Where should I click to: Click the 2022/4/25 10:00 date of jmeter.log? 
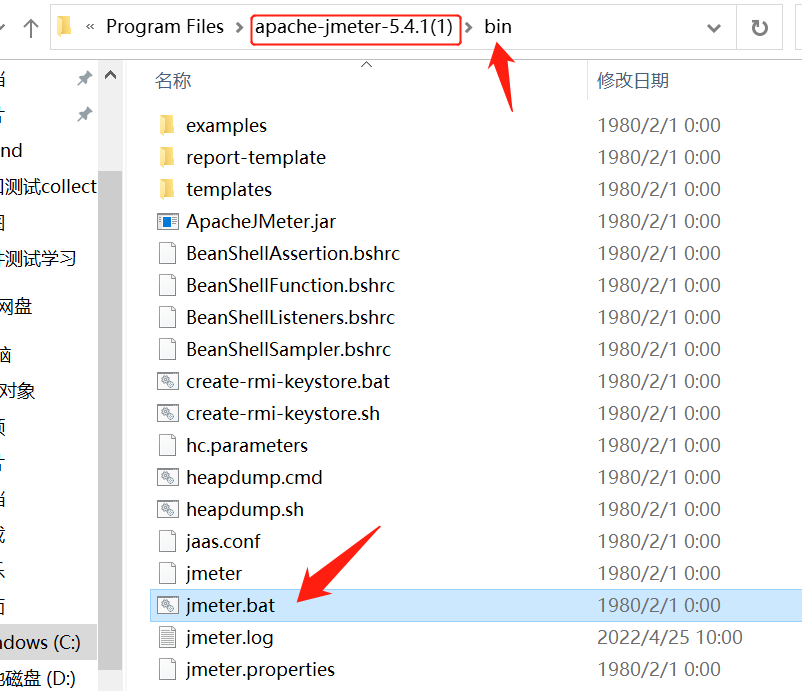[x=670, y=638]
